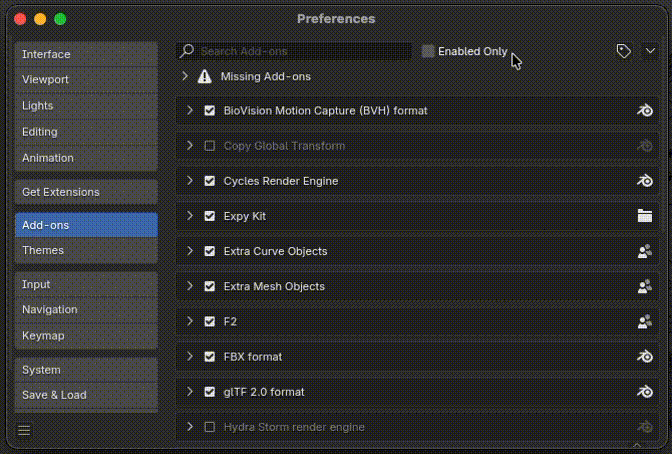This screenshot has height=454, width=672.
Task: Open the Get Extensions page
Action: pyautogui.click(x=86, y=191)
